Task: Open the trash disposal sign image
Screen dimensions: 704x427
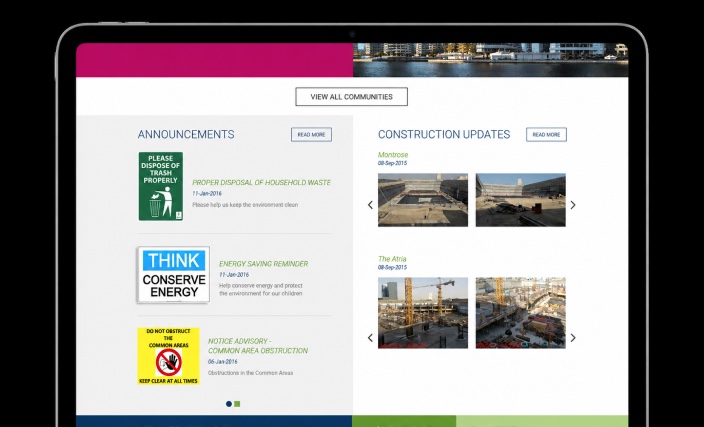Action: (161, 186)
